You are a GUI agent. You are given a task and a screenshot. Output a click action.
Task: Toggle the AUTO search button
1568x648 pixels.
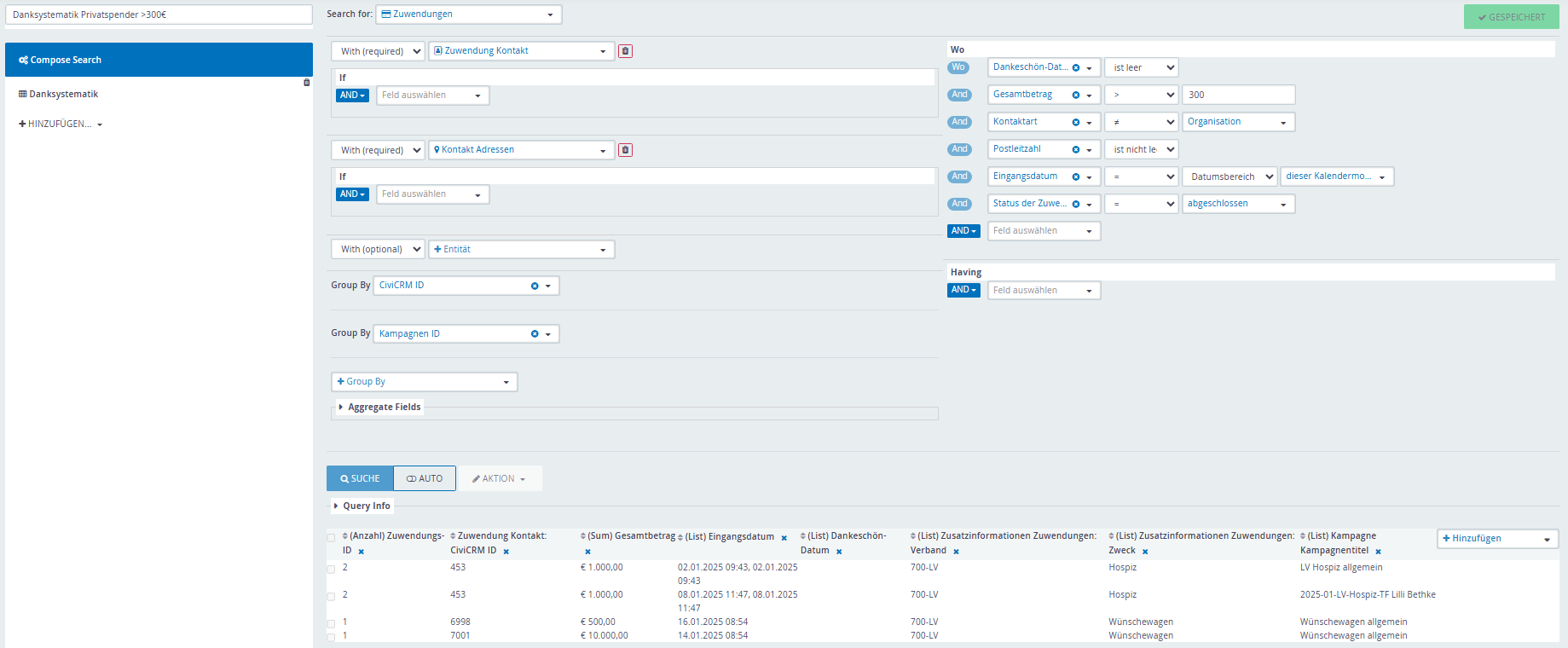[425, 478]
